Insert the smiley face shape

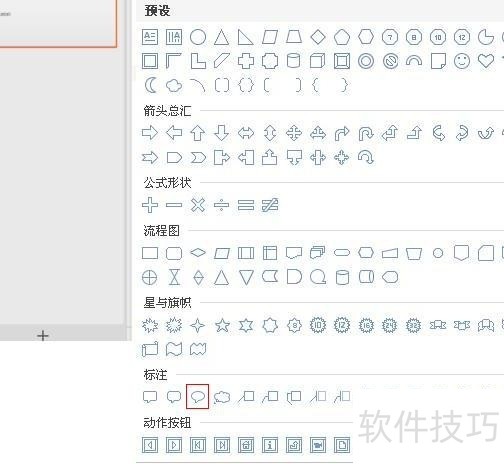(462, 61)
